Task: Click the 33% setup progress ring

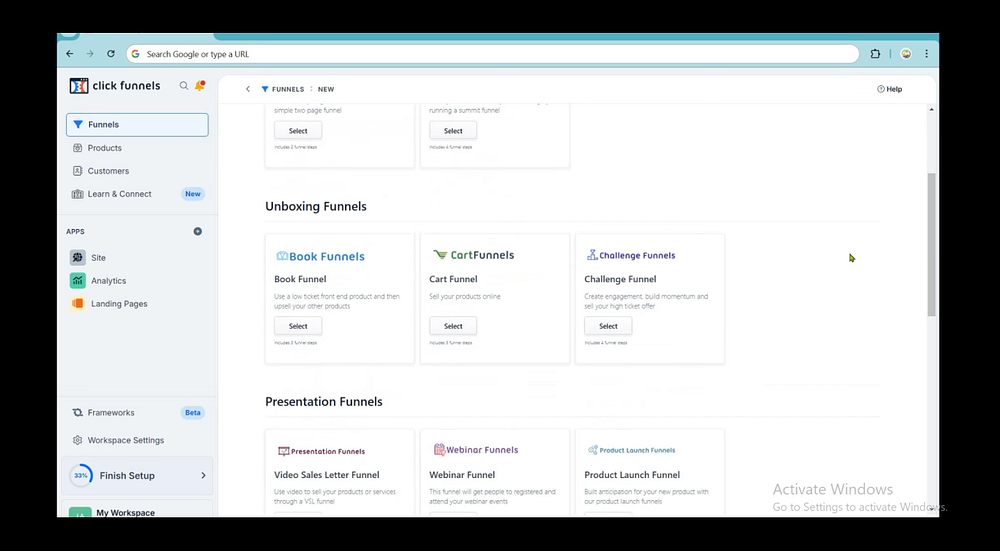Action: pyautogui.click(x=81, y=476)
